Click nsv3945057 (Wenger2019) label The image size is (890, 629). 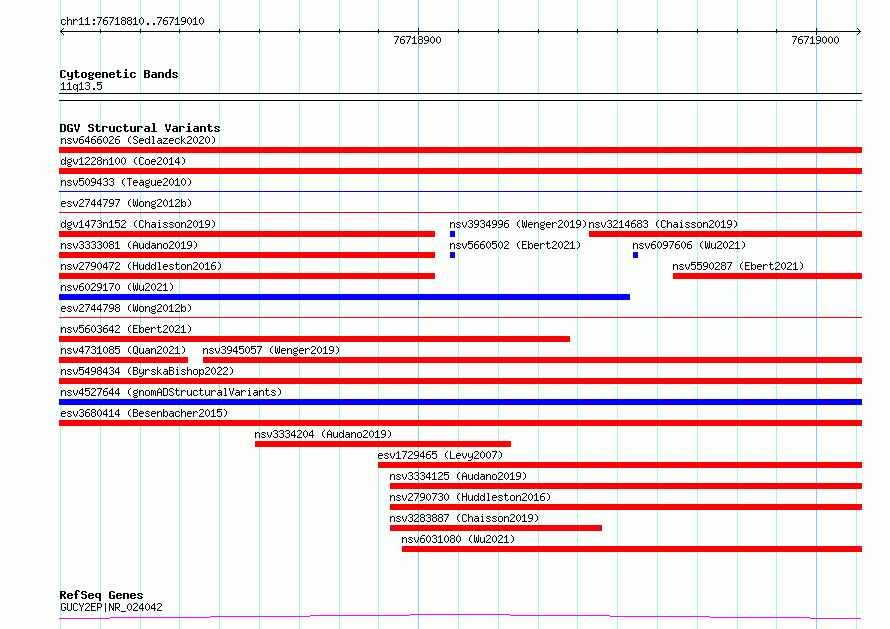[x=271, y=350]
